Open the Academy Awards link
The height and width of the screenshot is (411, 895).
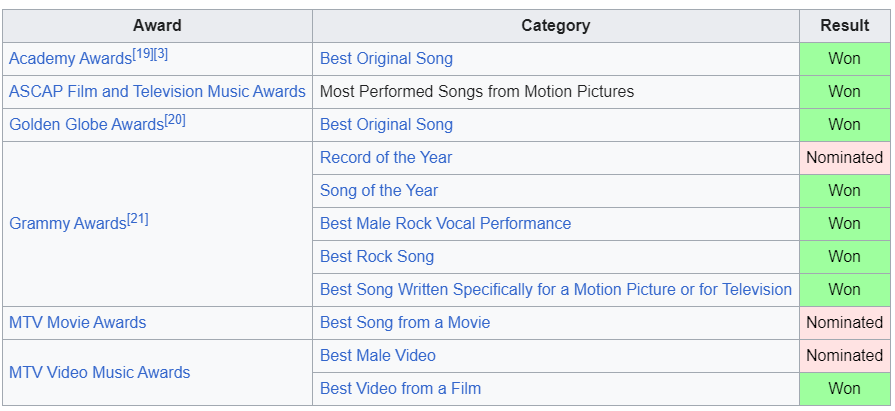coord(69,59)
